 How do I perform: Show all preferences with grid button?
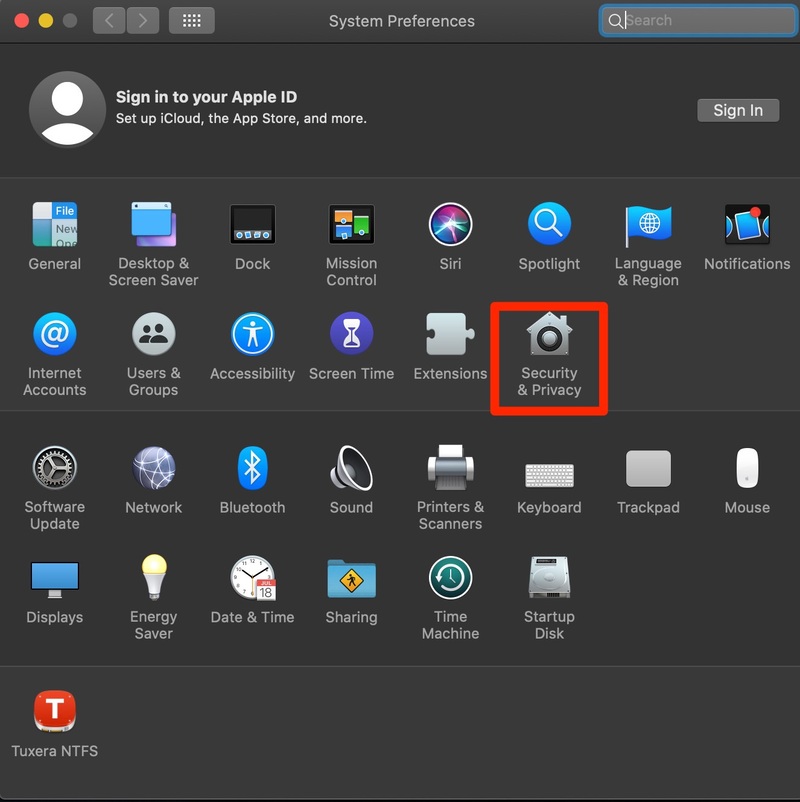click(x=192, y=20)
